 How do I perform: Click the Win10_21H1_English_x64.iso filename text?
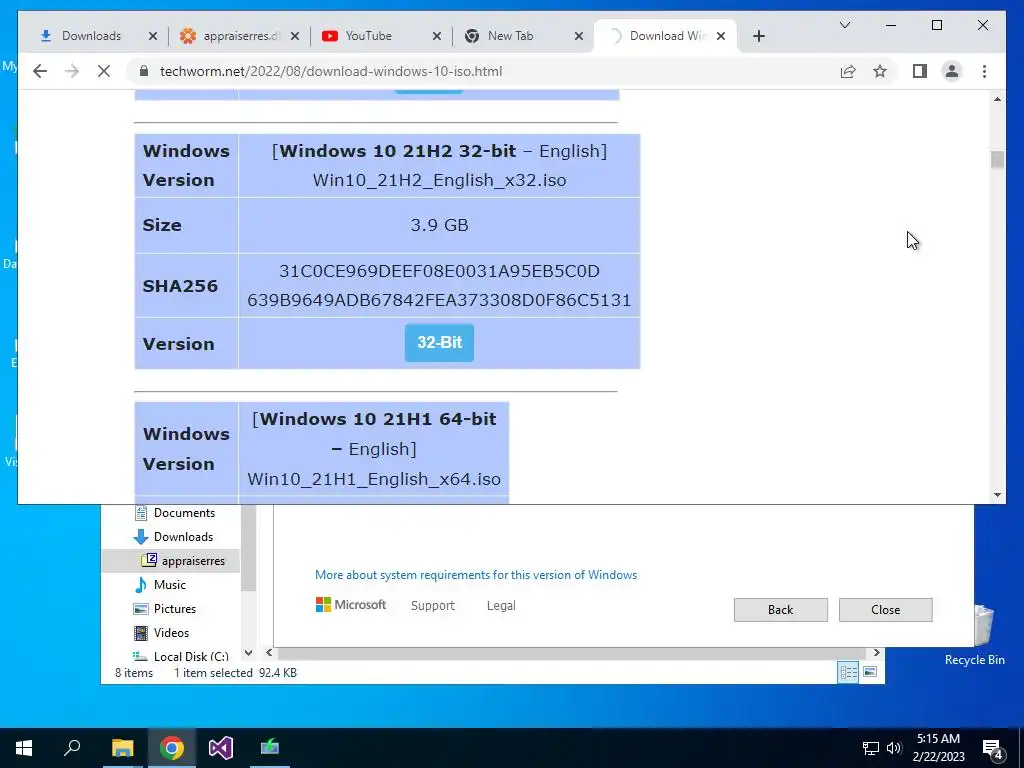[x=374, y=479]
